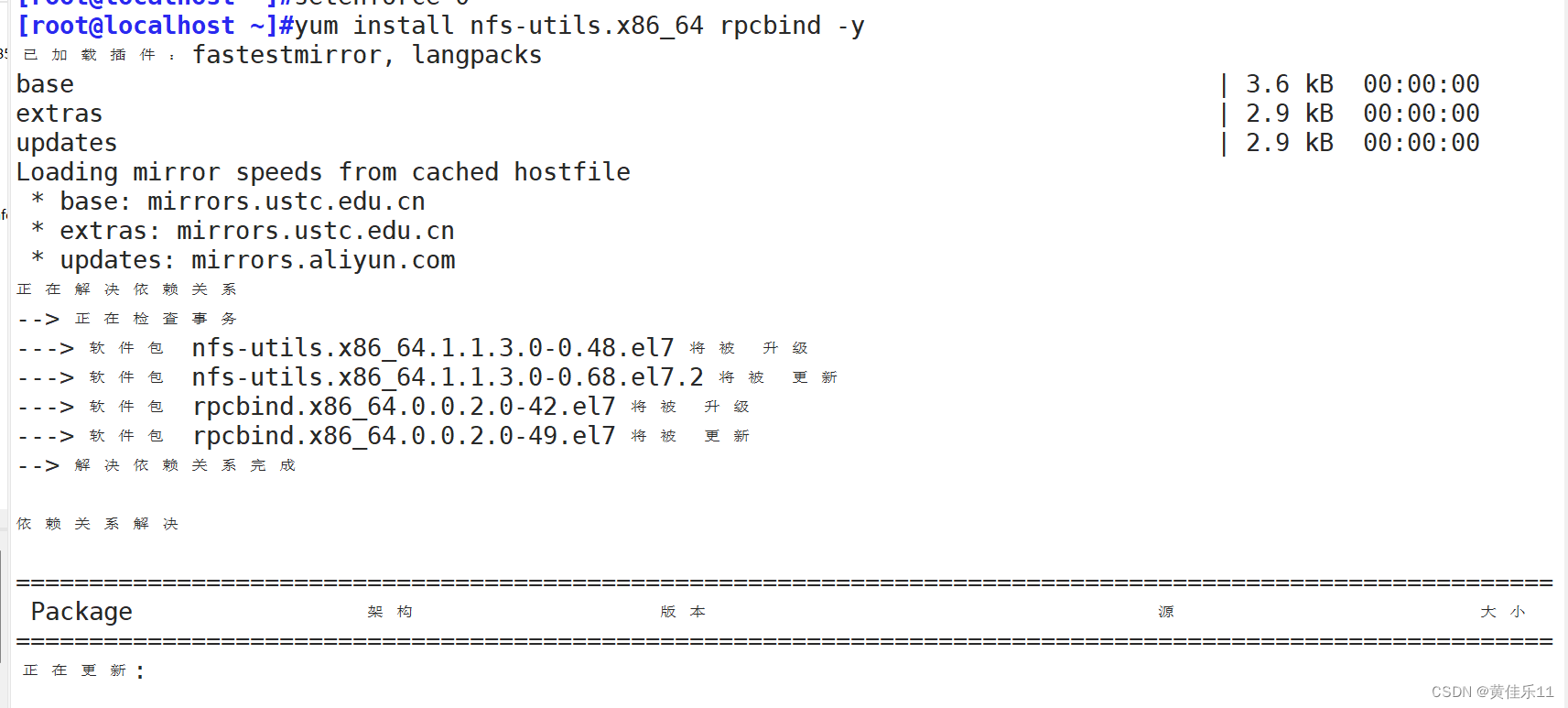Open the mirrors.aliyun.com updates mirror
The height and width of the screenshot is (708, 1568).
pyautogui.click(x=322, y=260)
